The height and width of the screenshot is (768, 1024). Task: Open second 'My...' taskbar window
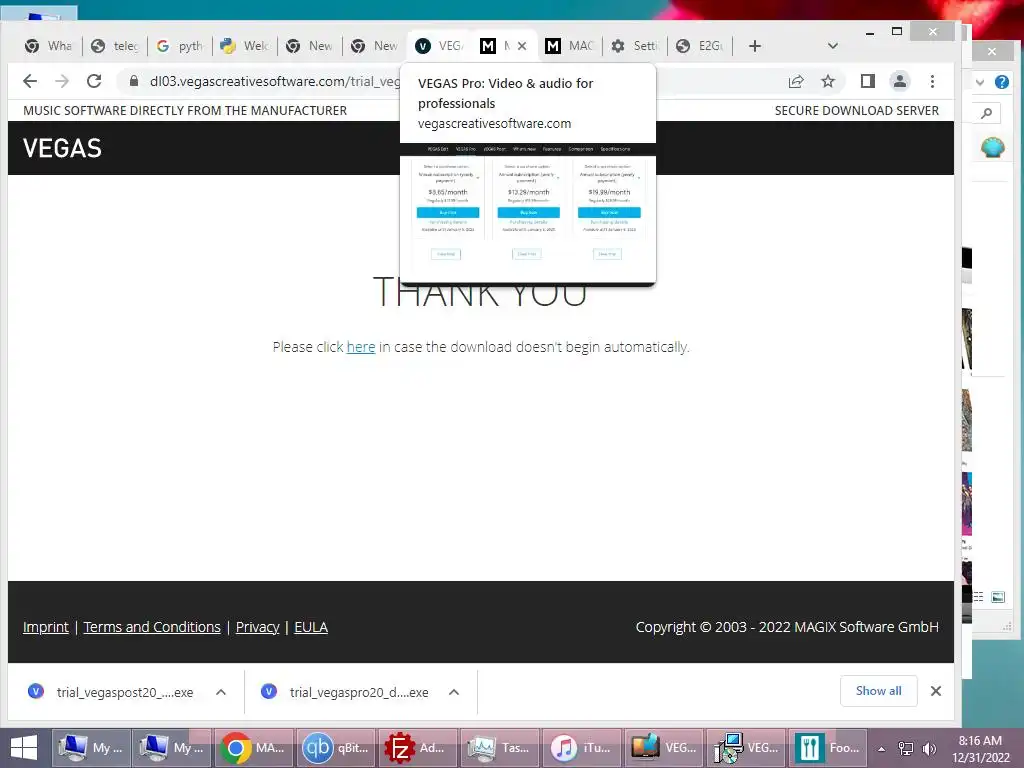pos(172,748)
